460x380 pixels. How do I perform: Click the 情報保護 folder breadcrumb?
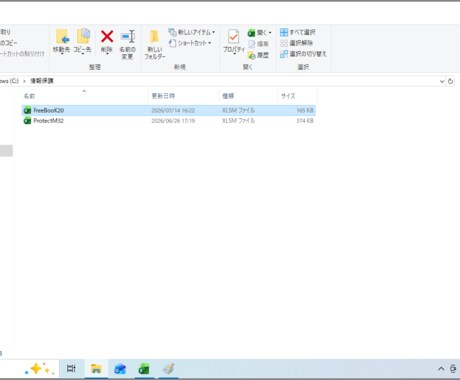(x=42, y=81)
